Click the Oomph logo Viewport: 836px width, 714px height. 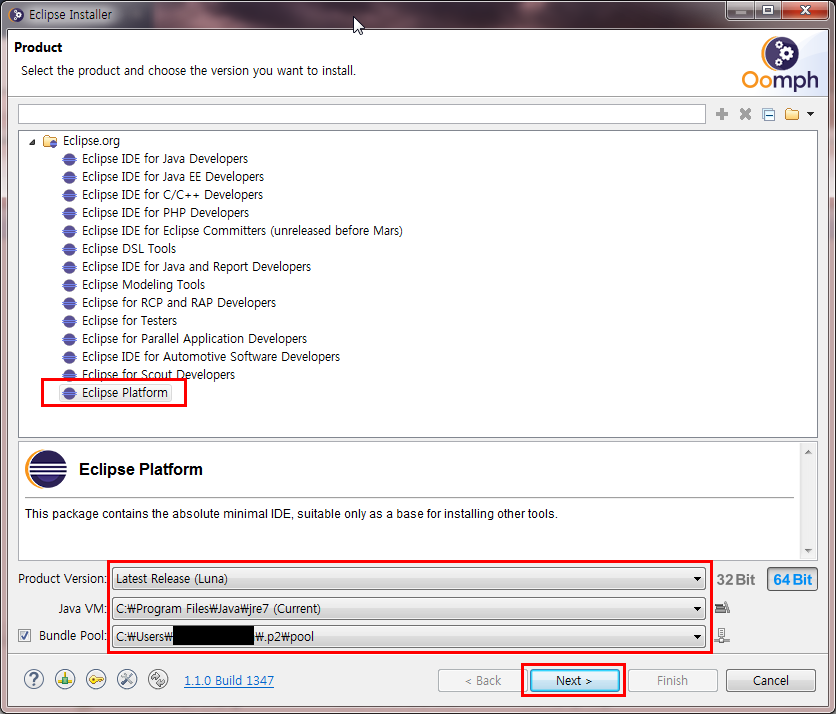[780, 63]
